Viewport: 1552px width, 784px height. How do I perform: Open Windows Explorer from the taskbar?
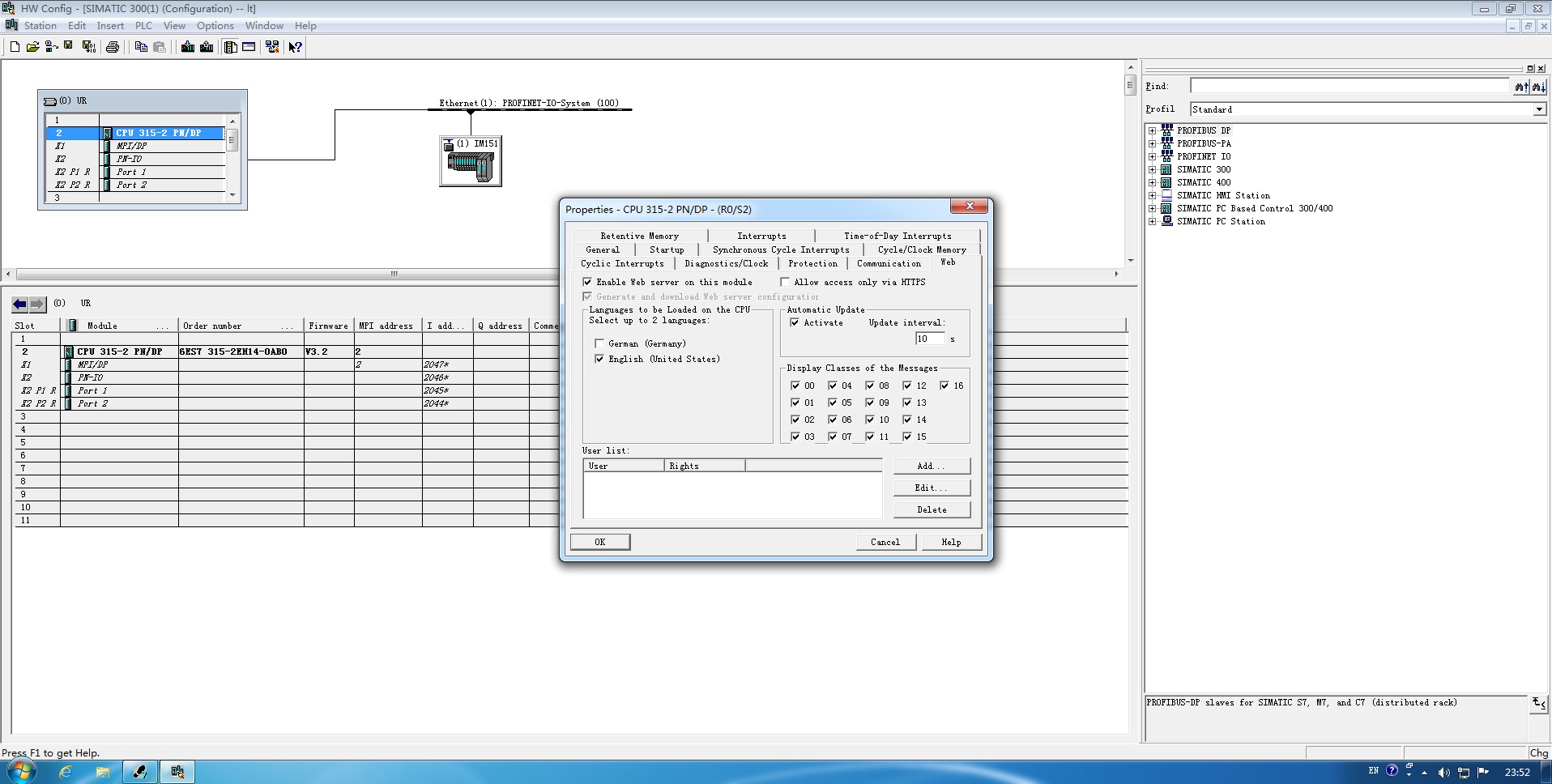(x=103, y=772)
